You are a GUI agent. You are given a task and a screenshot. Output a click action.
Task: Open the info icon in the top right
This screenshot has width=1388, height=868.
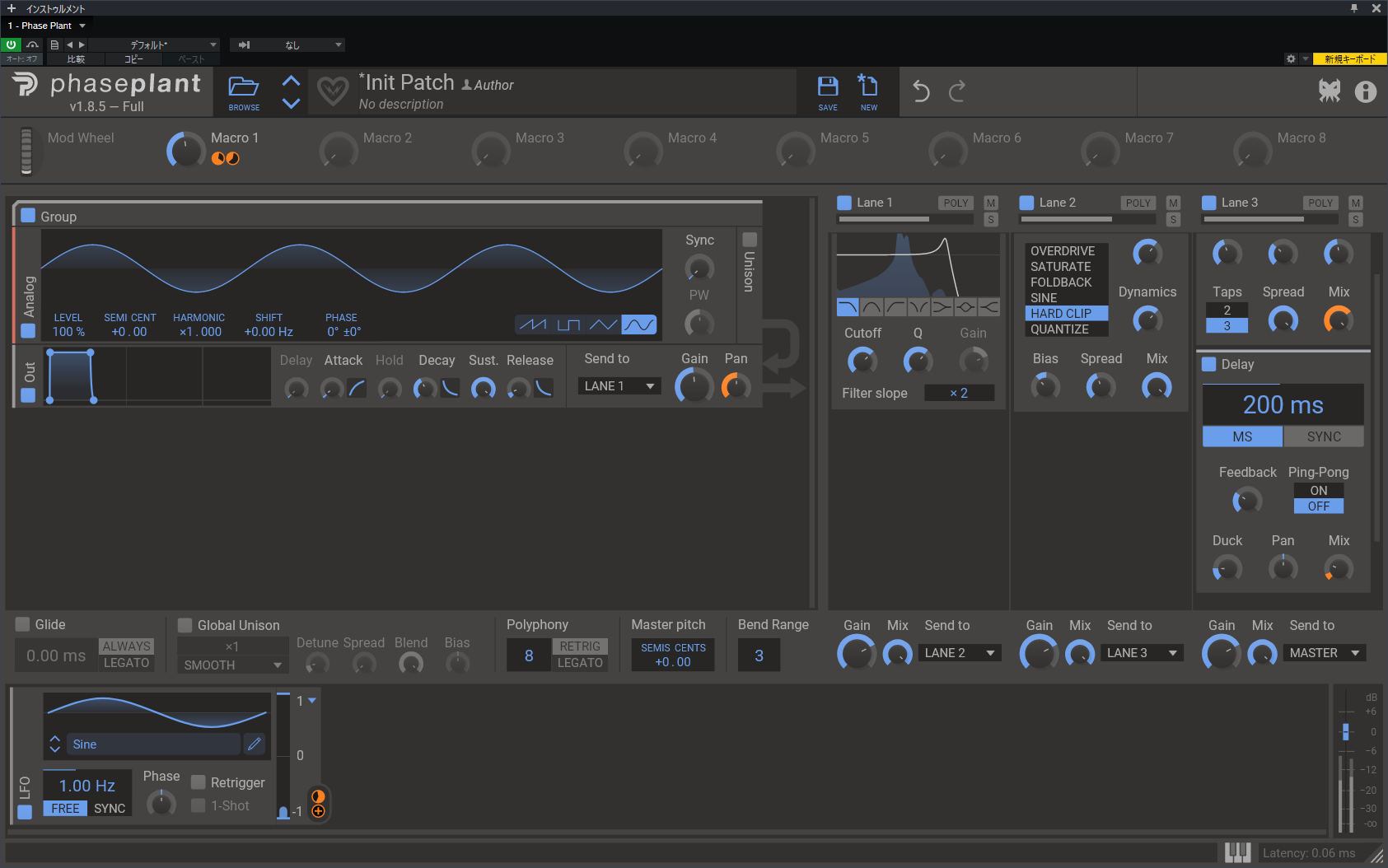click(x=1366, y=91)
